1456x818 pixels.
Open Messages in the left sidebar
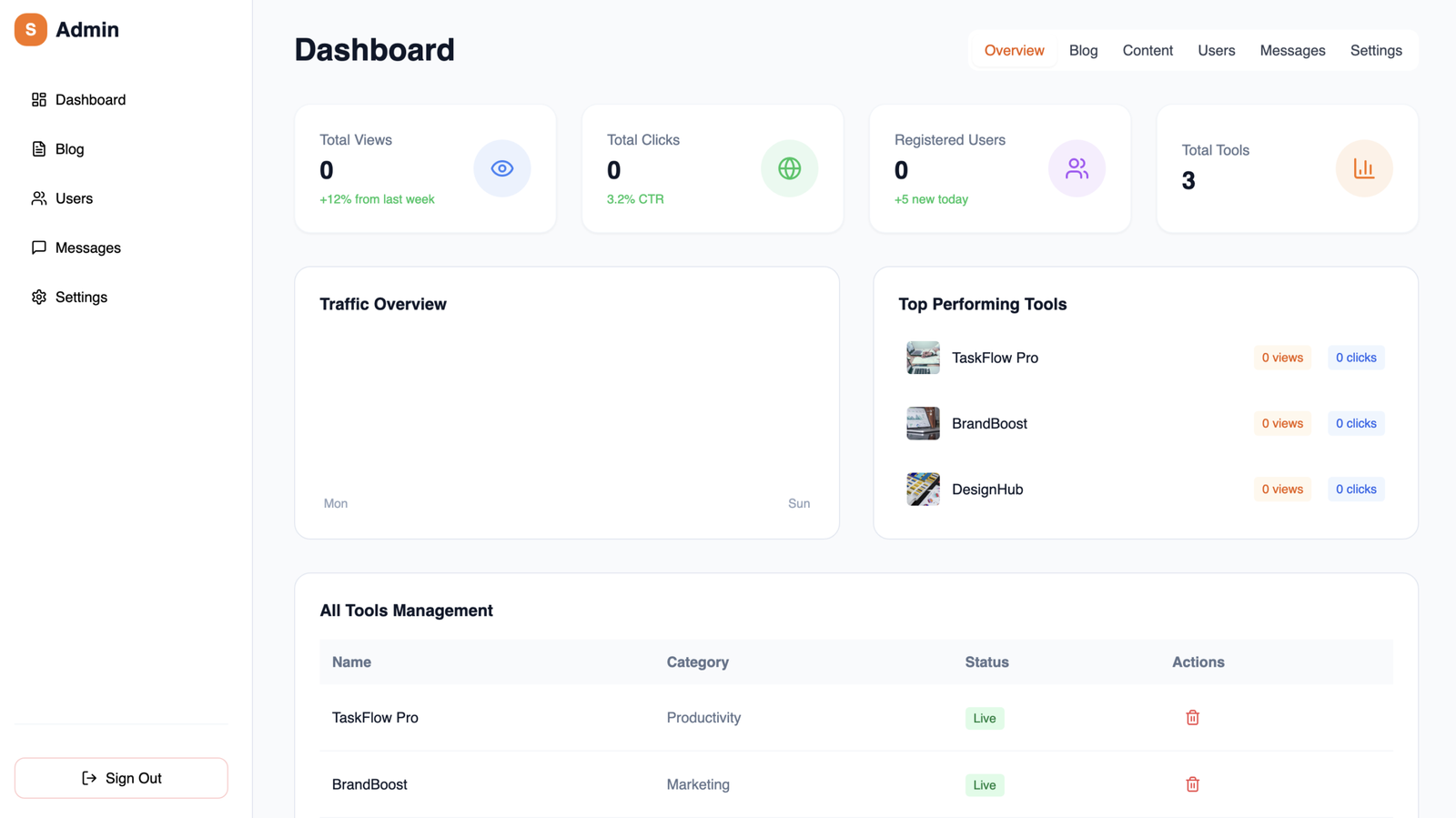point(87,247)
